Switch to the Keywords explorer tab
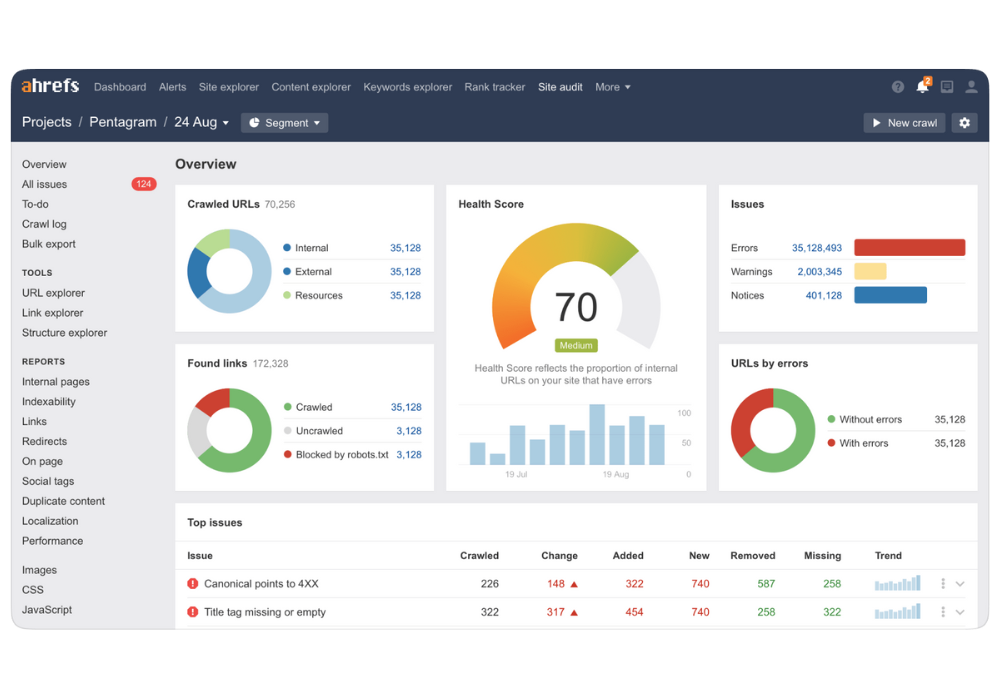The height and width of the screenshot is (700, 1000). click(x=407, y=87)
